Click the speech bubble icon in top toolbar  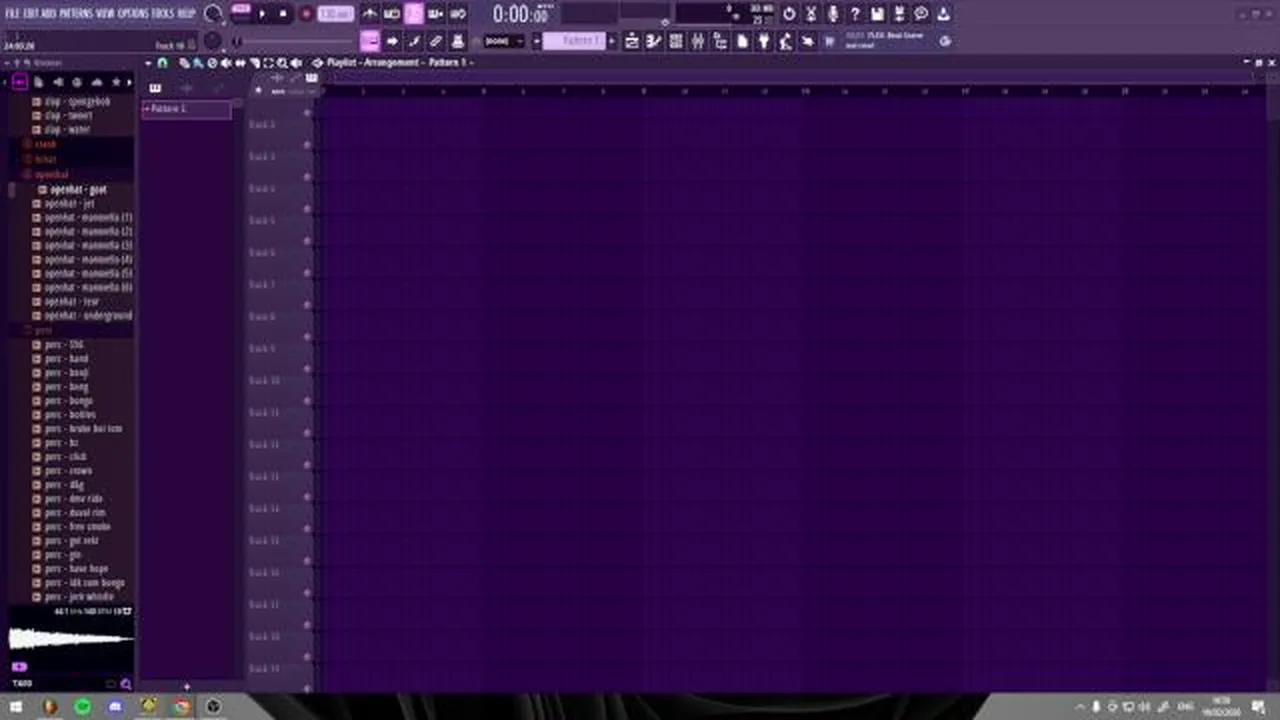coord(921,14)
